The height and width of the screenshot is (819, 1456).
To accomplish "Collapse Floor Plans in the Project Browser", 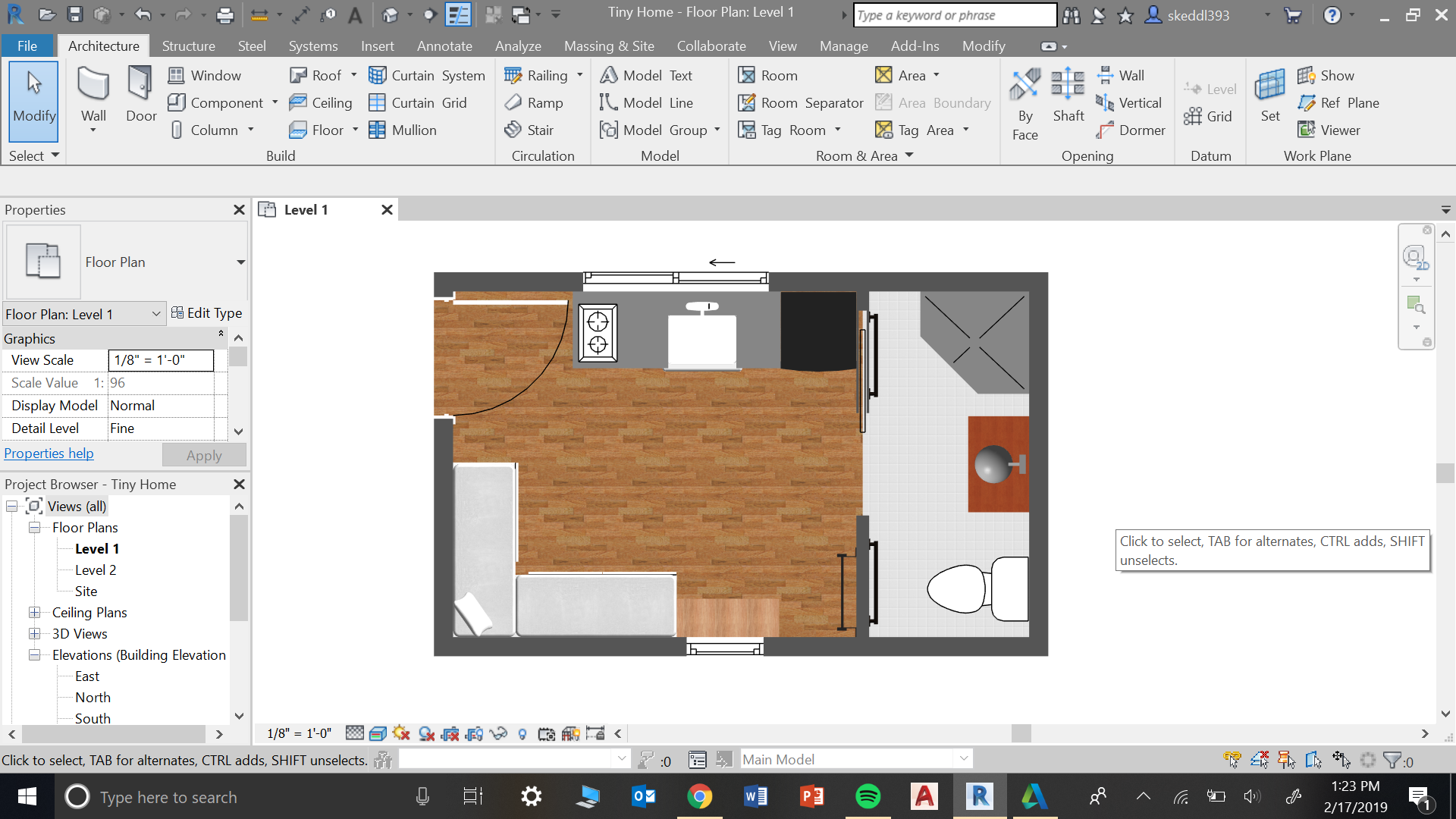I will point(35,527).
